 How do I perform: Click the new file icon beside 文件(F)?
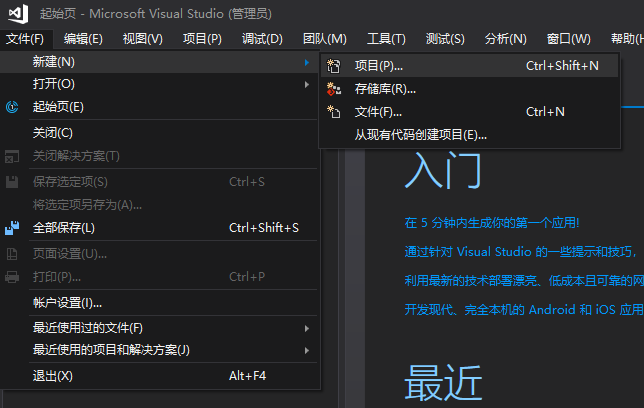pos(334,112)
